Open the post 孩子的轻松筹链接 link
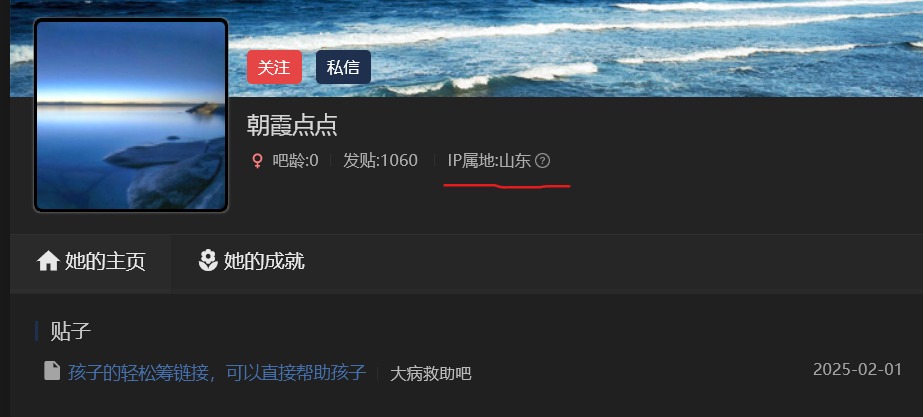Viewport: 923px width, 417px height. click(217, 373)
